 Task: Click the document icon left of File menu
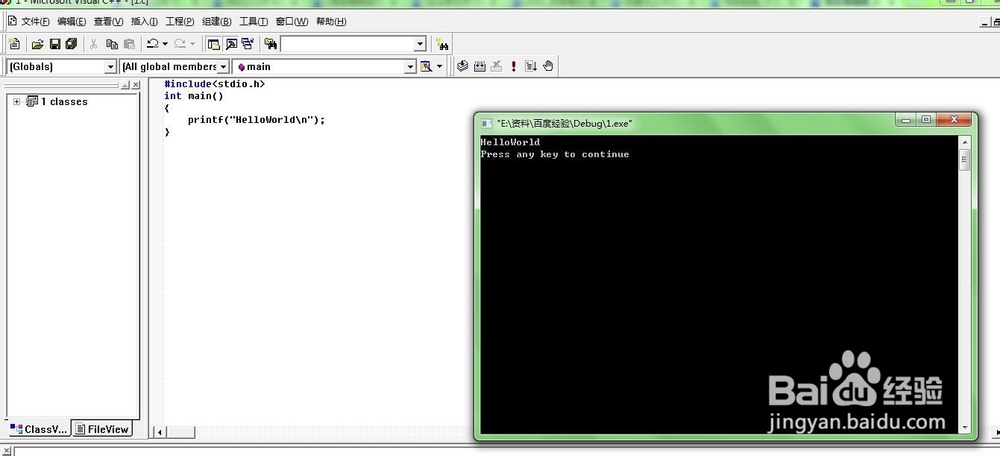coord(11,21)
